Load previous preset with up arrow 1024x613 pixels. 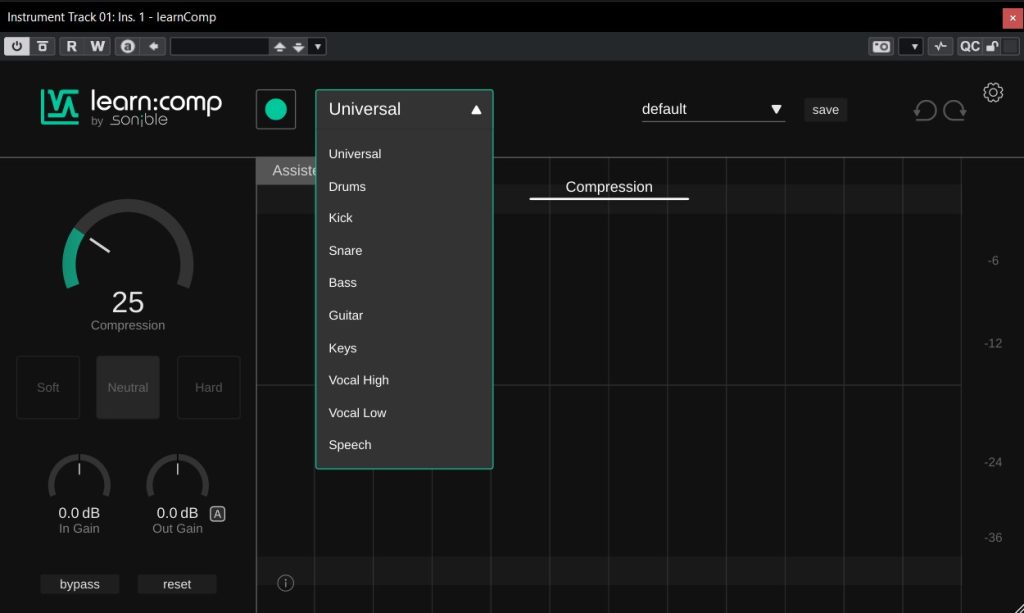280,46
